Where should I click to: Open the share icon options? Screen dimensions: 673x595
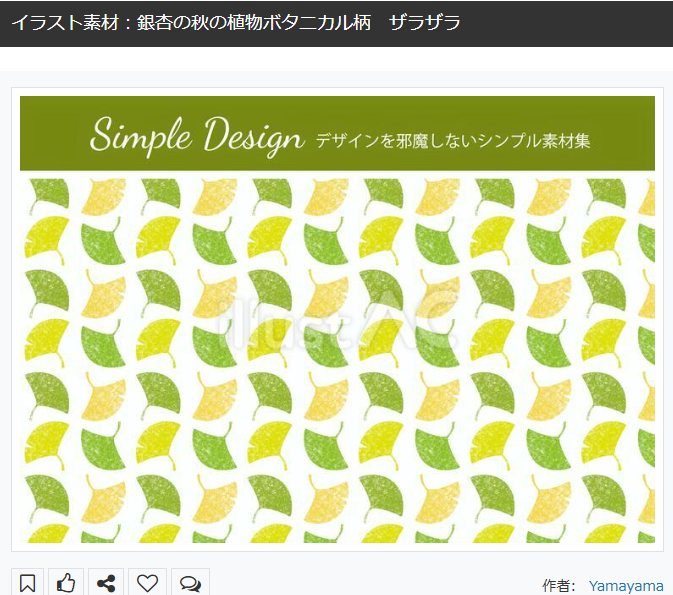(106, 583)
